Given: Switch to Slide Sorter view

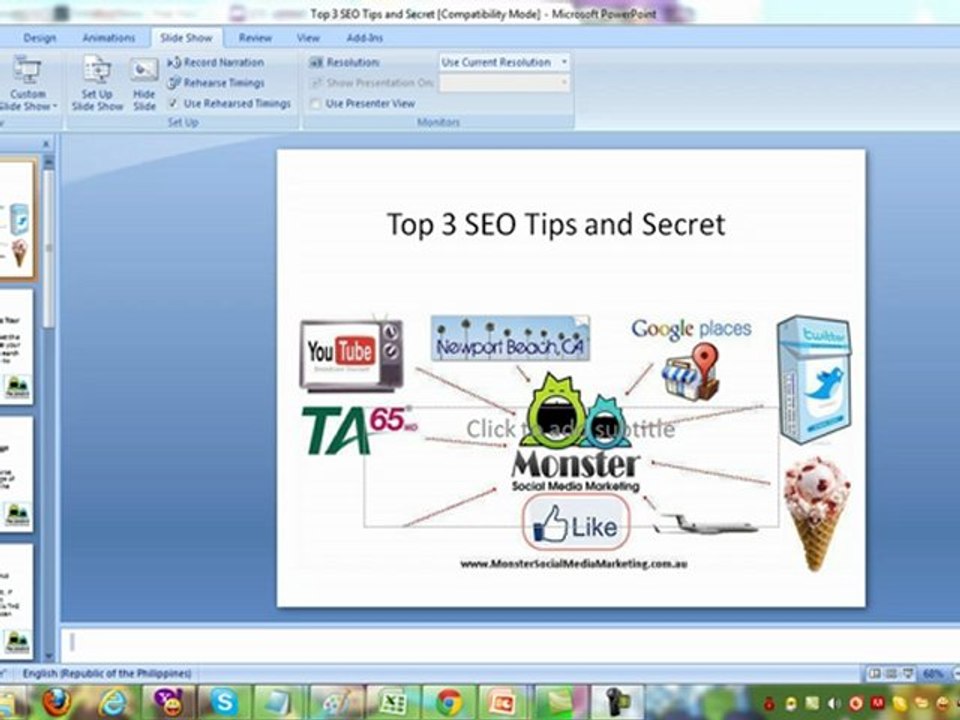Looking at the screenshot, I should pos(891,674).
